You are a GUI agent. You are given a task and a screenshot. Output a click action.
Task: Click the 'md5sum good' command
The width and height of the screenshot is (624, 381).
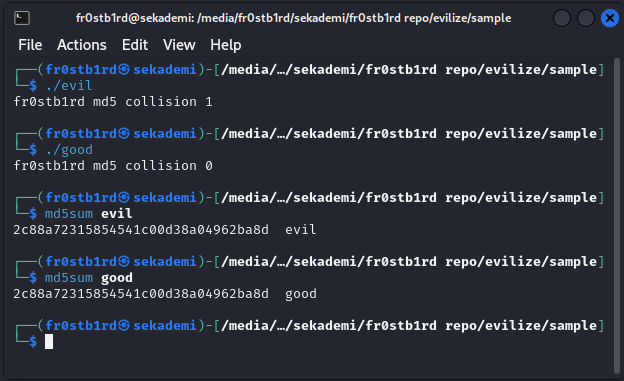(89, 278)
